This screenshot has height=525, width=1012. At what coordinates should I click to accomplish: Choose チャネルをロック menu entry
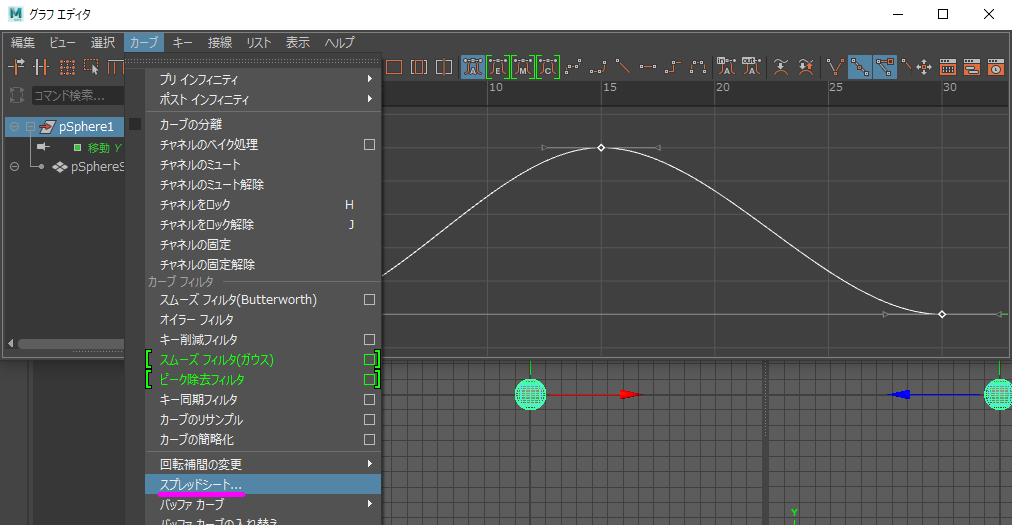click(x=263, y=205)
